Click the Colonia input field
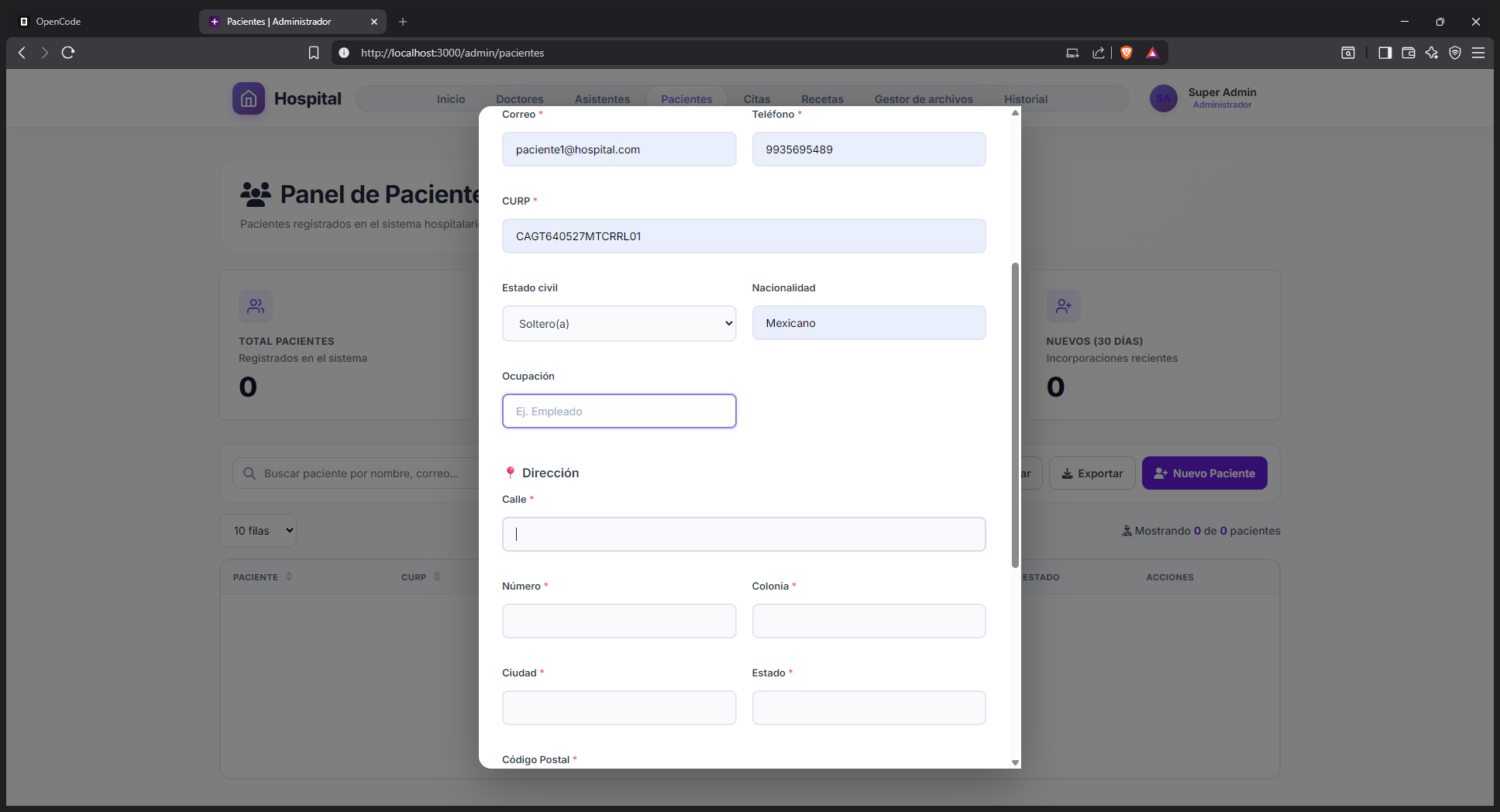The image size is (1500, 812). point(869,621)
